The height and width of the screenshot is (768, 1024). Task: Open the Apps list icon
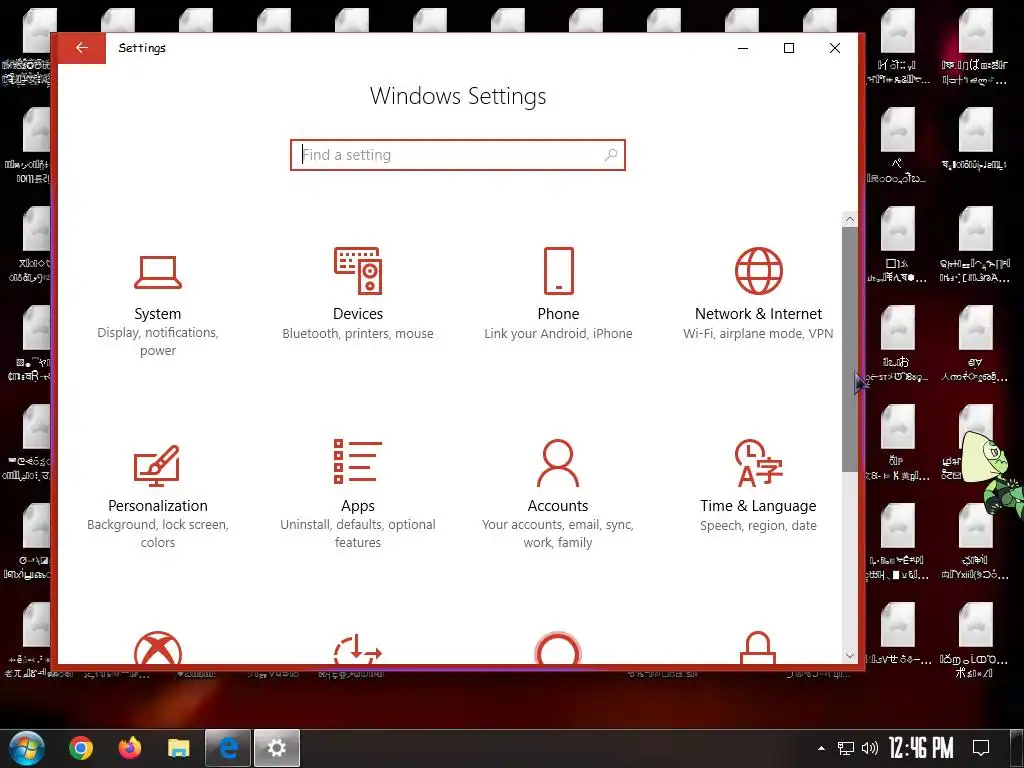click(x=358, y=462)
